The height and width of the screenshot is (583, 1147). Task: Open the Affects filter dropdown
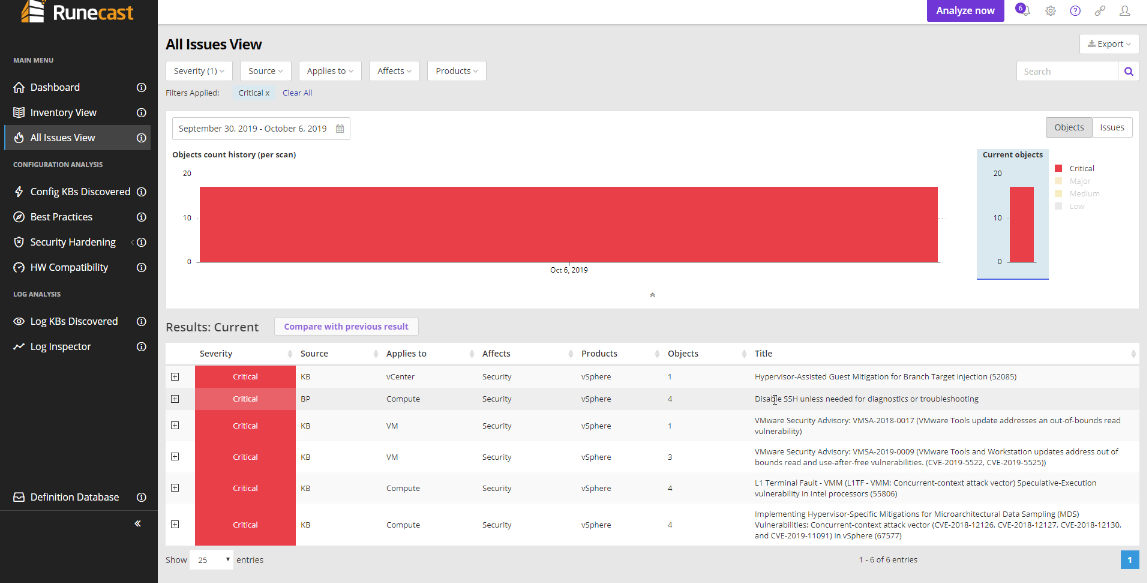click(394, 71)
